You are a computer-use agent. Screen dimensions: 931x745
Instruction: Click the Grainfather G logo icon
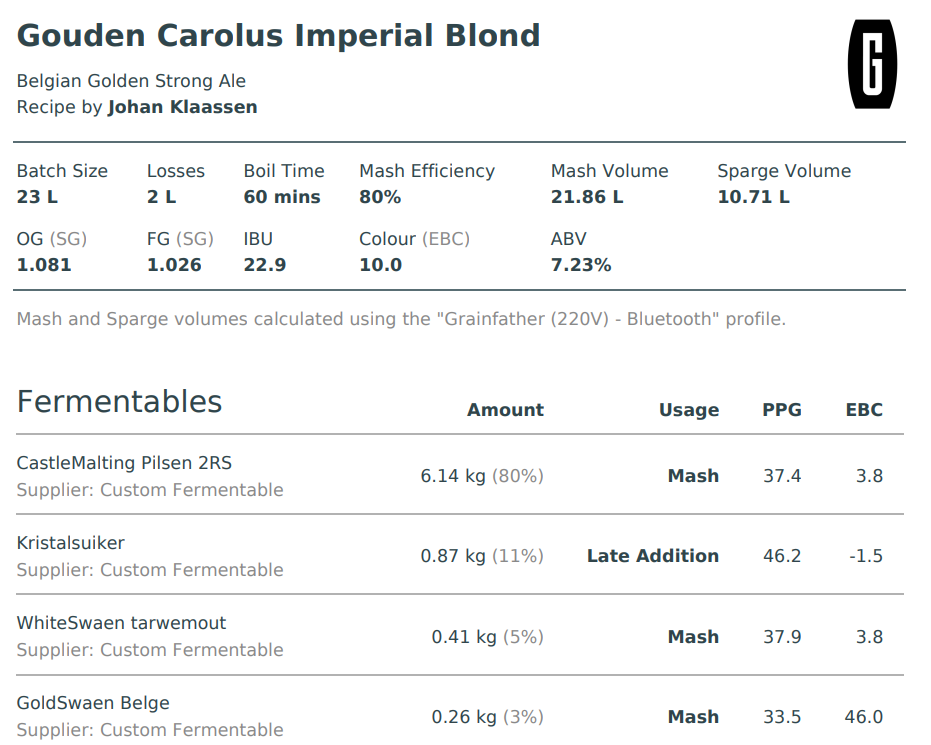[x=872, y=64]
